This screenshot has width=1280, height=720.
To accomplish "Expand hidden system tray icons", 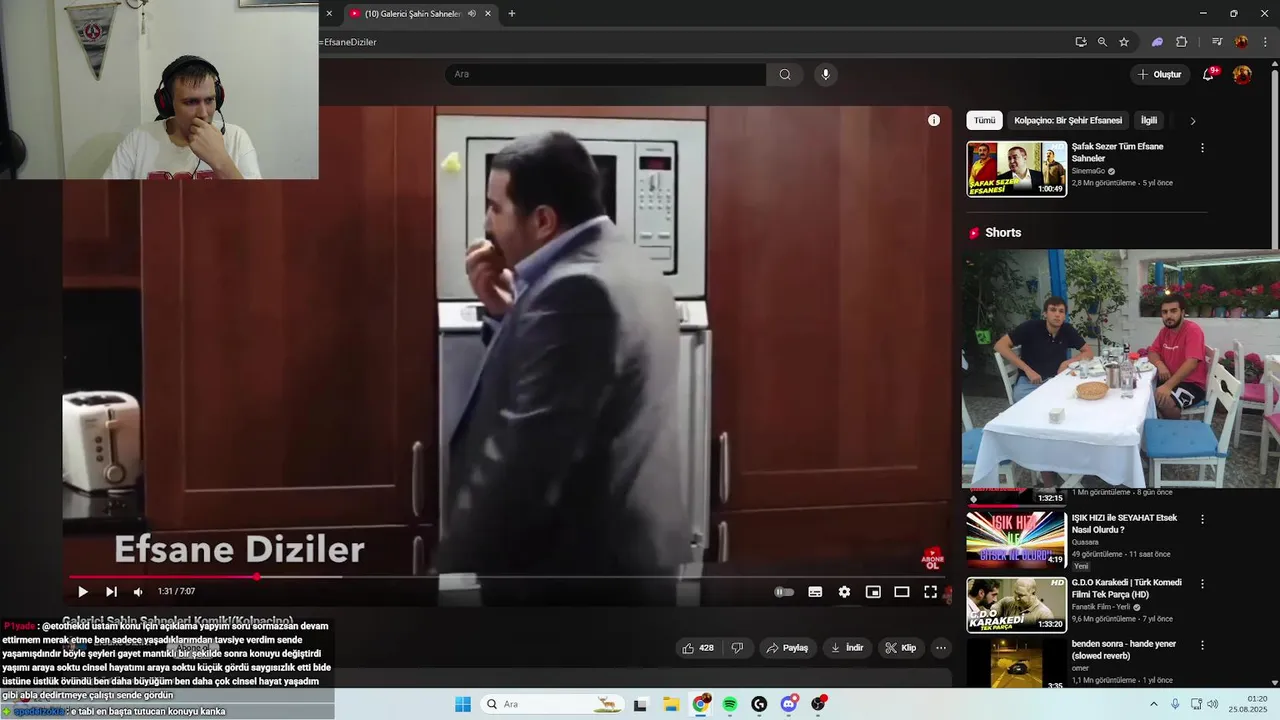I will pyautogui.click(x=1153, y=704).
